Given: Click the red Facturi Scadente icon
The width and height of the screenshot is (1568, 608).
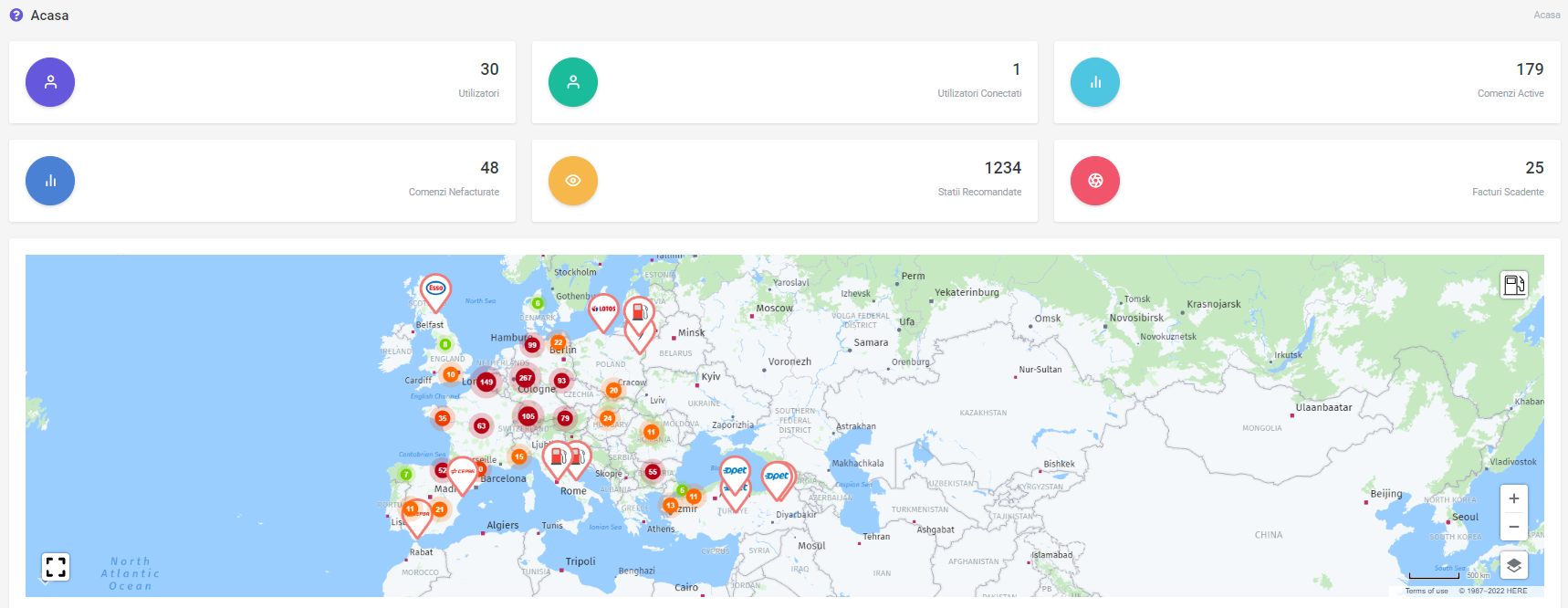Looking at the screenshot, I should pyautogui.click(x=1095, y=181).
